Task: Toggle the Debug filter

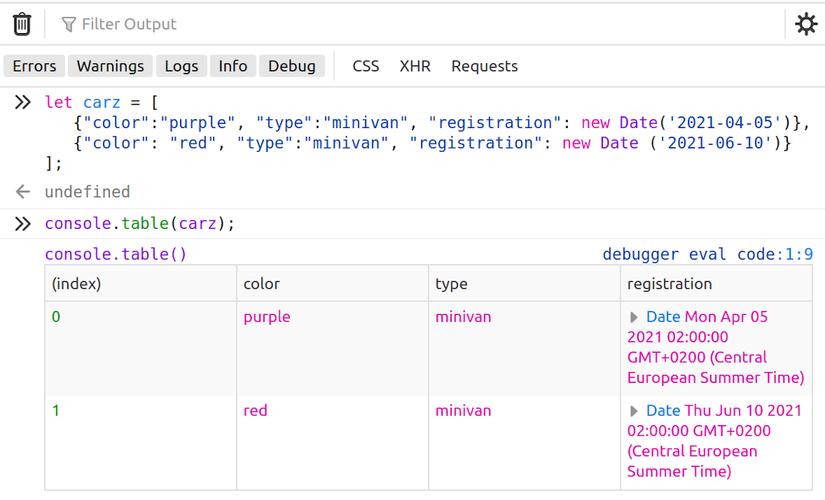Action: click(x=292, y=66)
